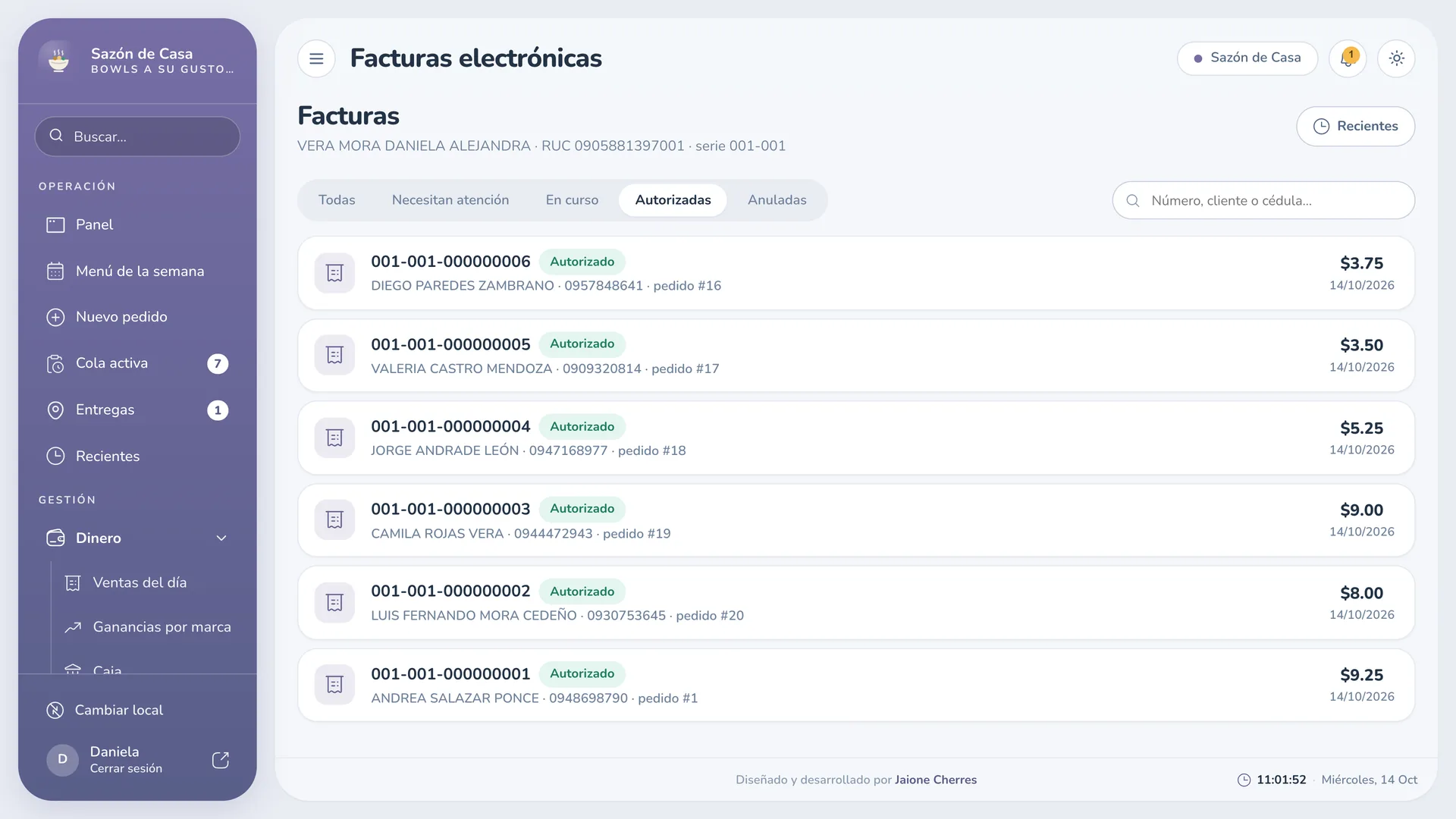This screenshot has width=1456, height=819.
Task: Click the Daniela avatar circle
Action: click(63, 760)
